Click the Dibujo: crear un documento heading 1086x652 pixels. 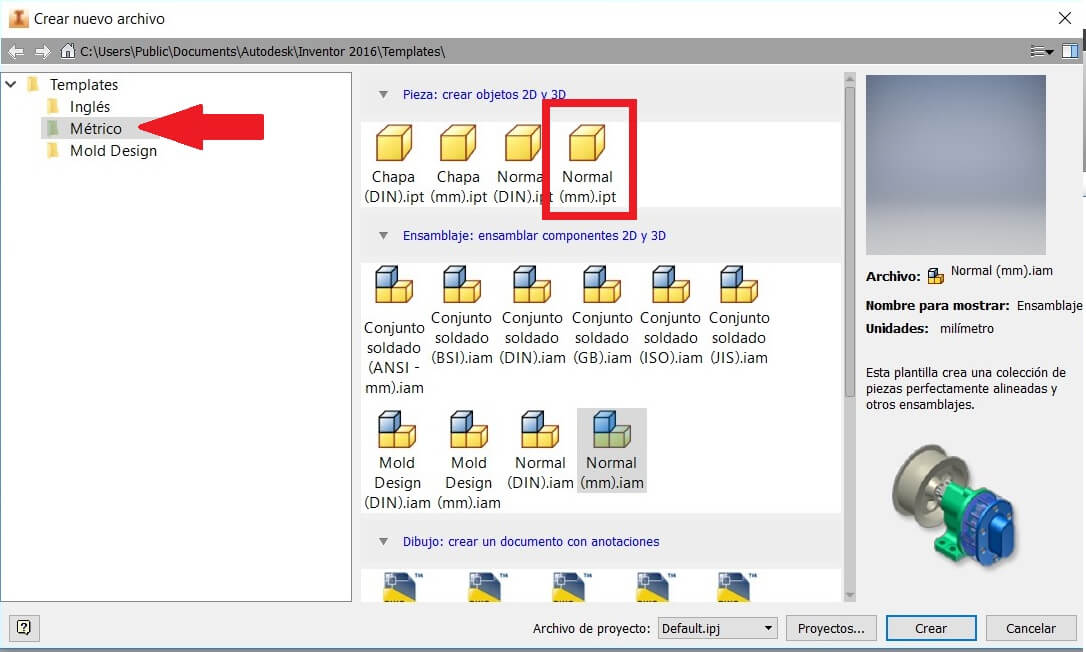tap(531, 542)
